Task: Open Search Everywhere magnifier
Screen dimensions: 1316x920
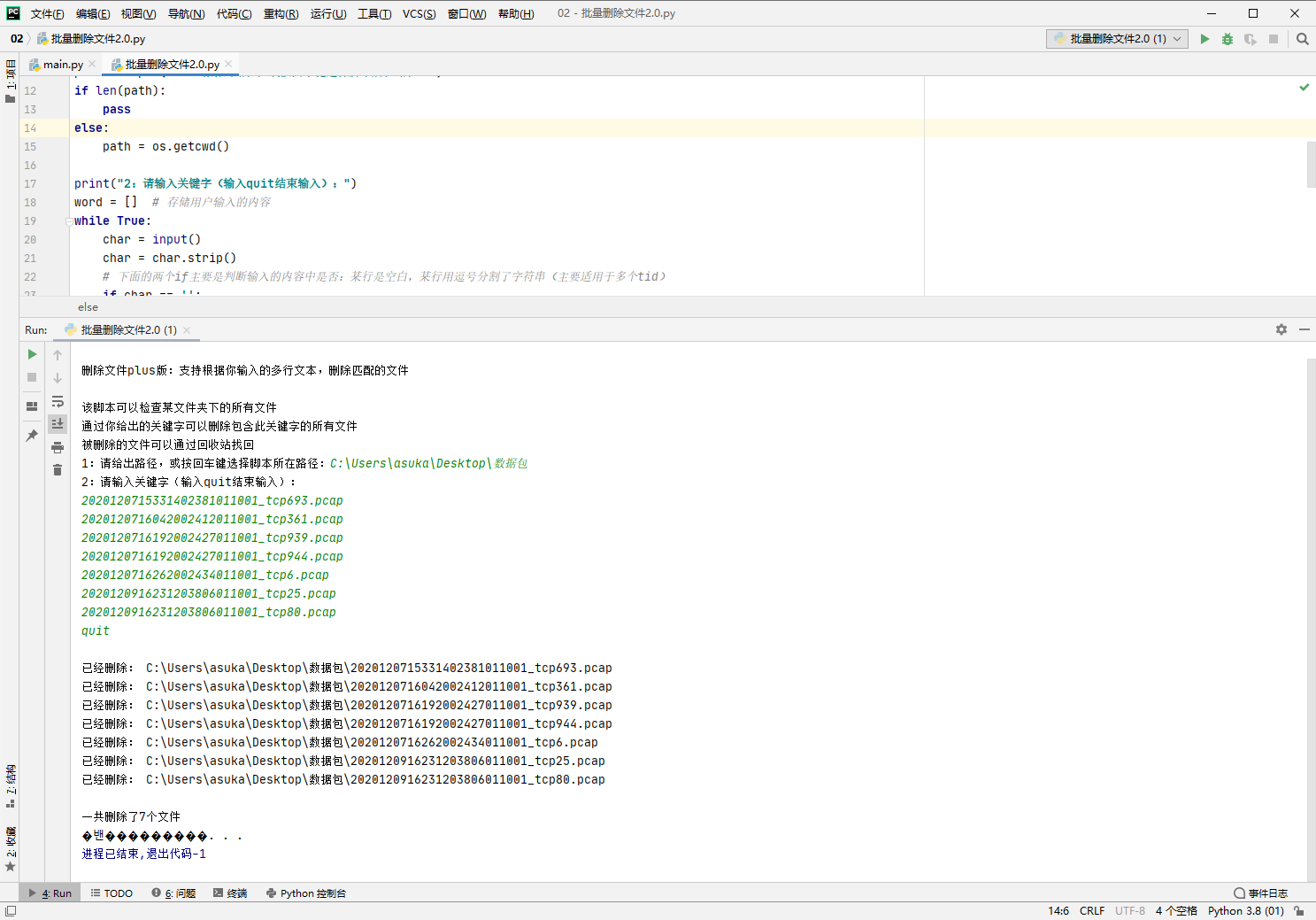Action: tap(1303, 39)
